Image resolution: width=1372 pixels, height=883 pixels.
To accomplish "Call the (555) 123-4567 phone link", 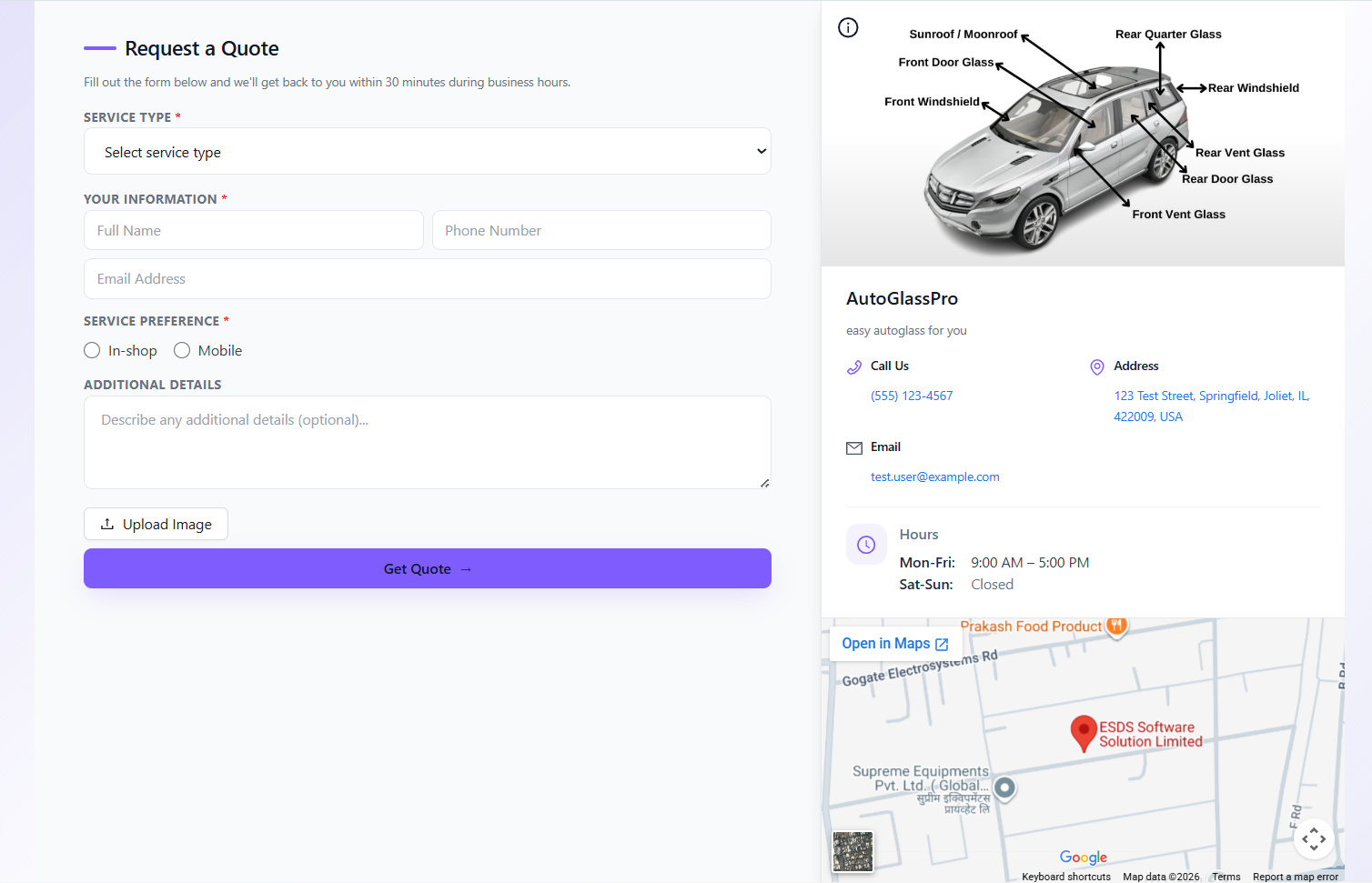I will (912, 396).
